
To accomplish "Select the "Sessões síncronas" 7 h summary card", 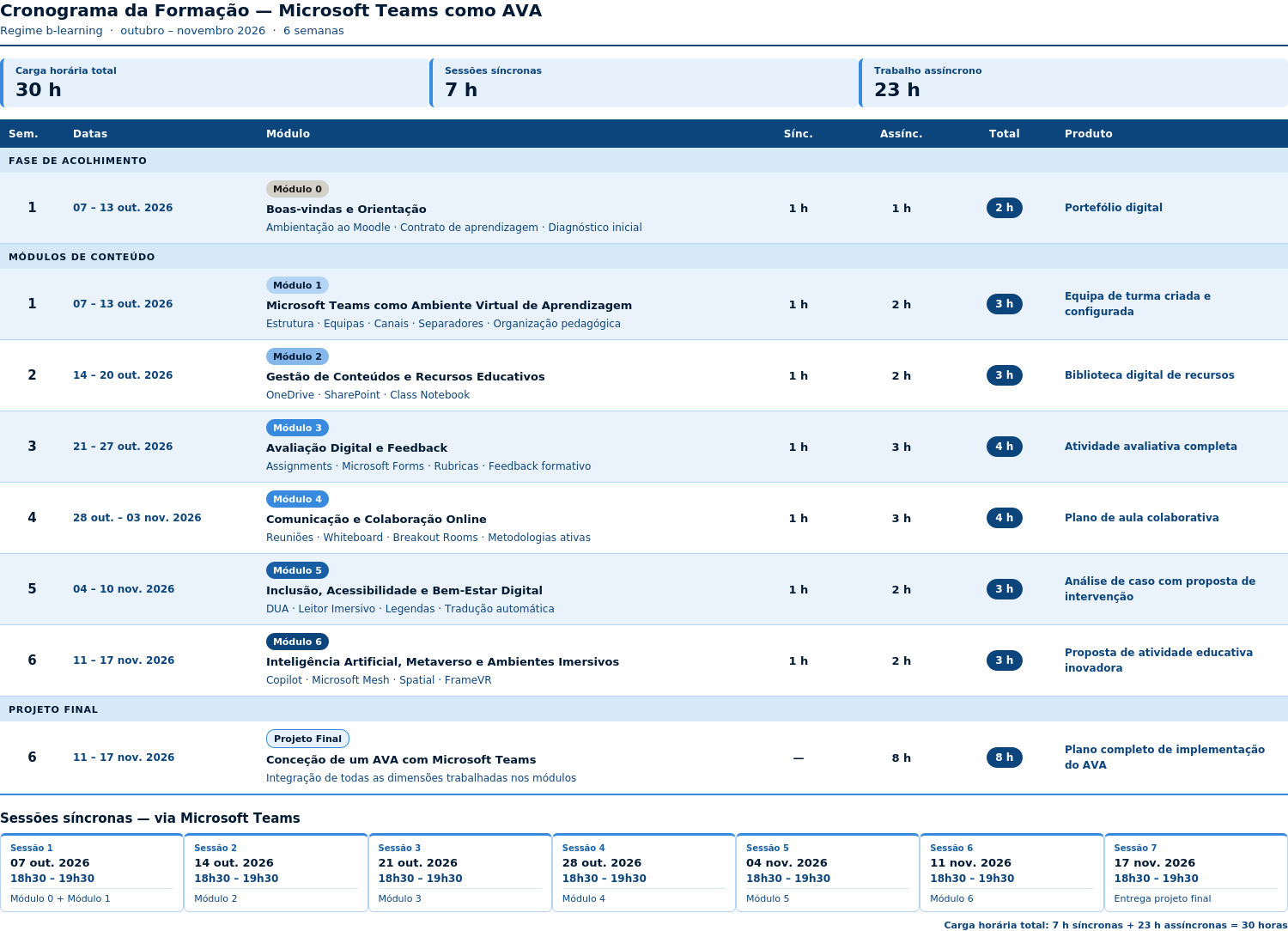I will coord(644,82).
